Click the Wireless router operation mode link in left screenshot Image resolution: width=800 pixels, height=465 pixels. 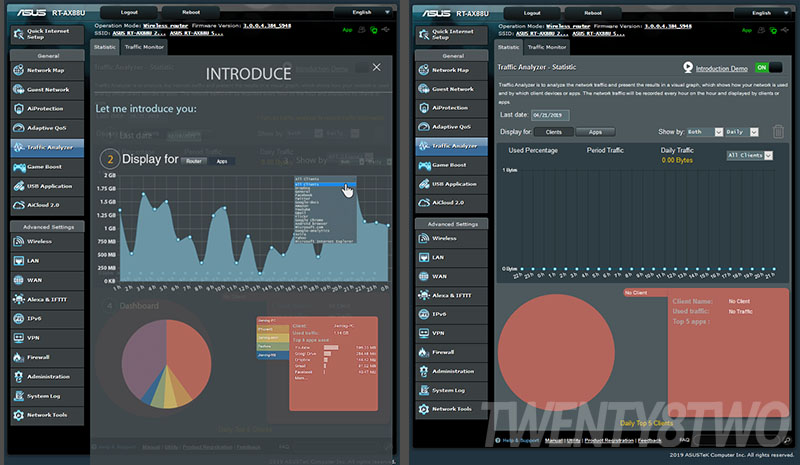click(x=165, y=26)
